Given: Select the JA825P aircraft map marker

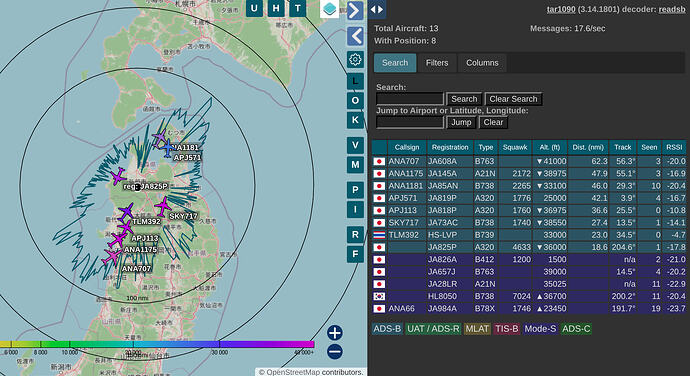Looking at the screenshot, I should coord(117,176).
